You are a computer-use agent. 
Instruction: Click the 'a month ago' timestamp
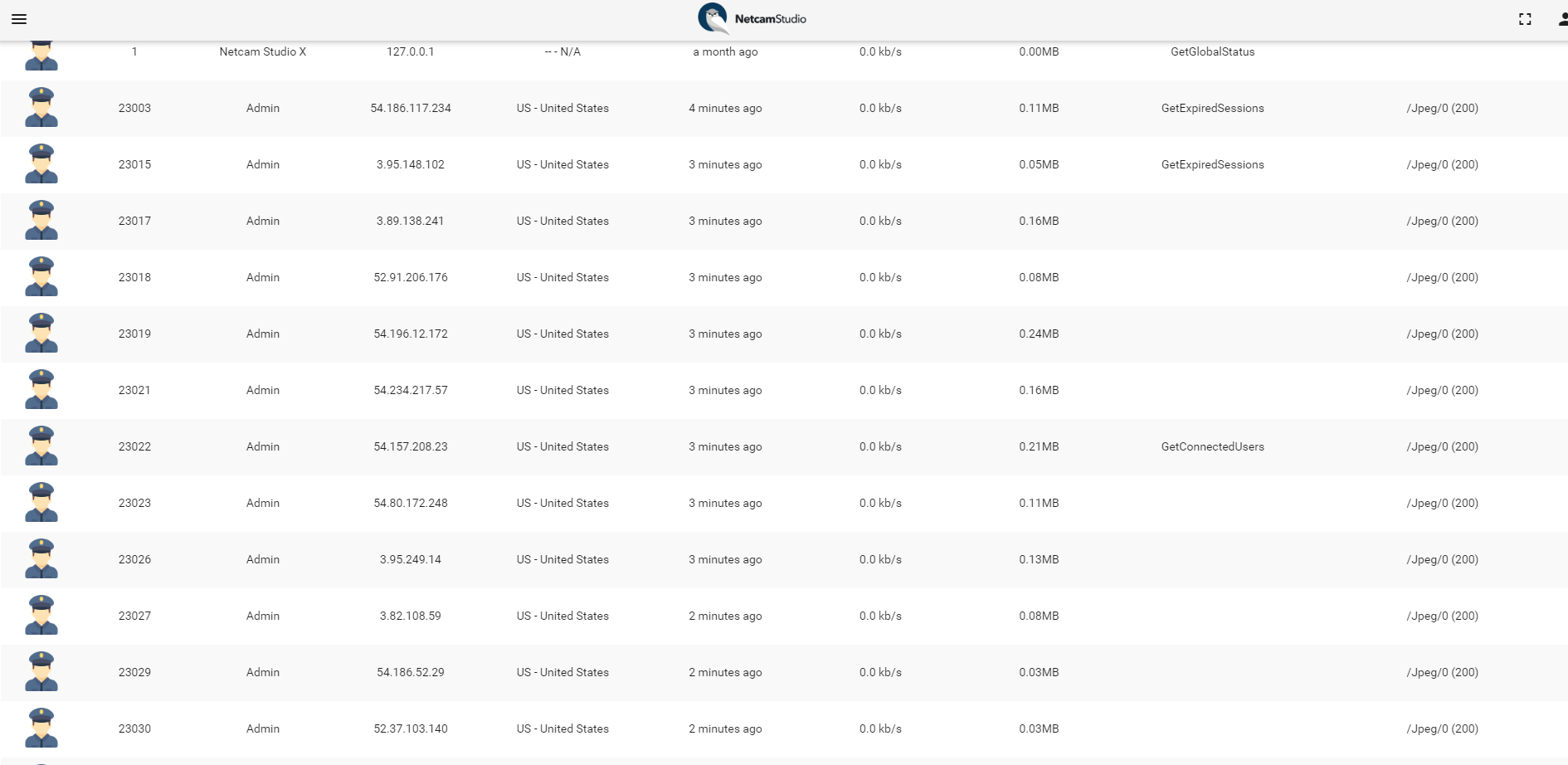pos(725,51)
